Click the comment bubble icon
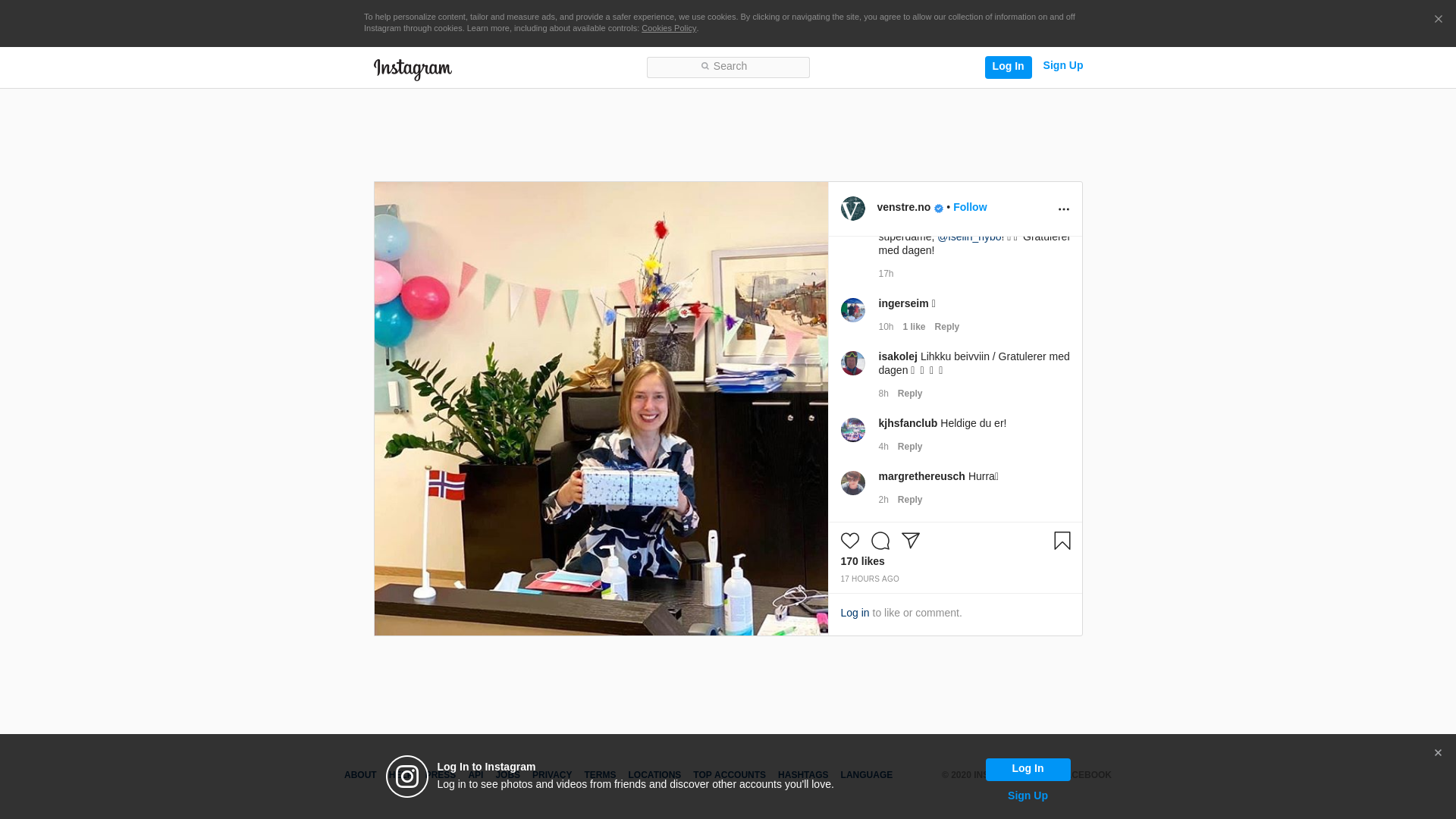 [880, 541]
